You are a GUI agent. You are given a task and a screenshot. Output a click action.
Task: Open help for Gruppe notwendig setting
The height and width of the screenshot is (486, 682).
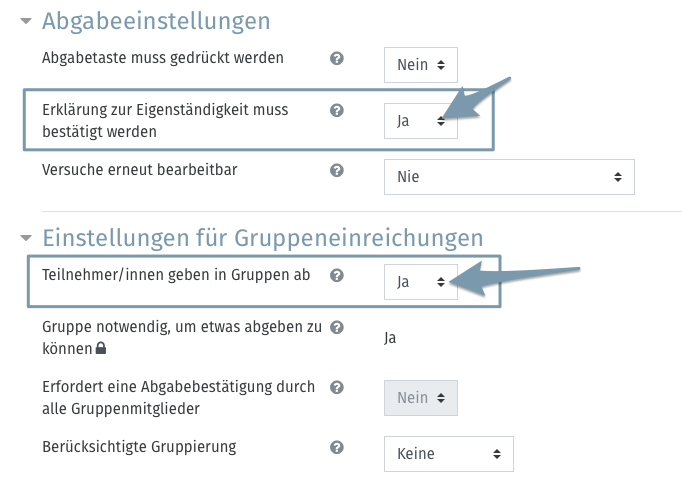[337, 327]
